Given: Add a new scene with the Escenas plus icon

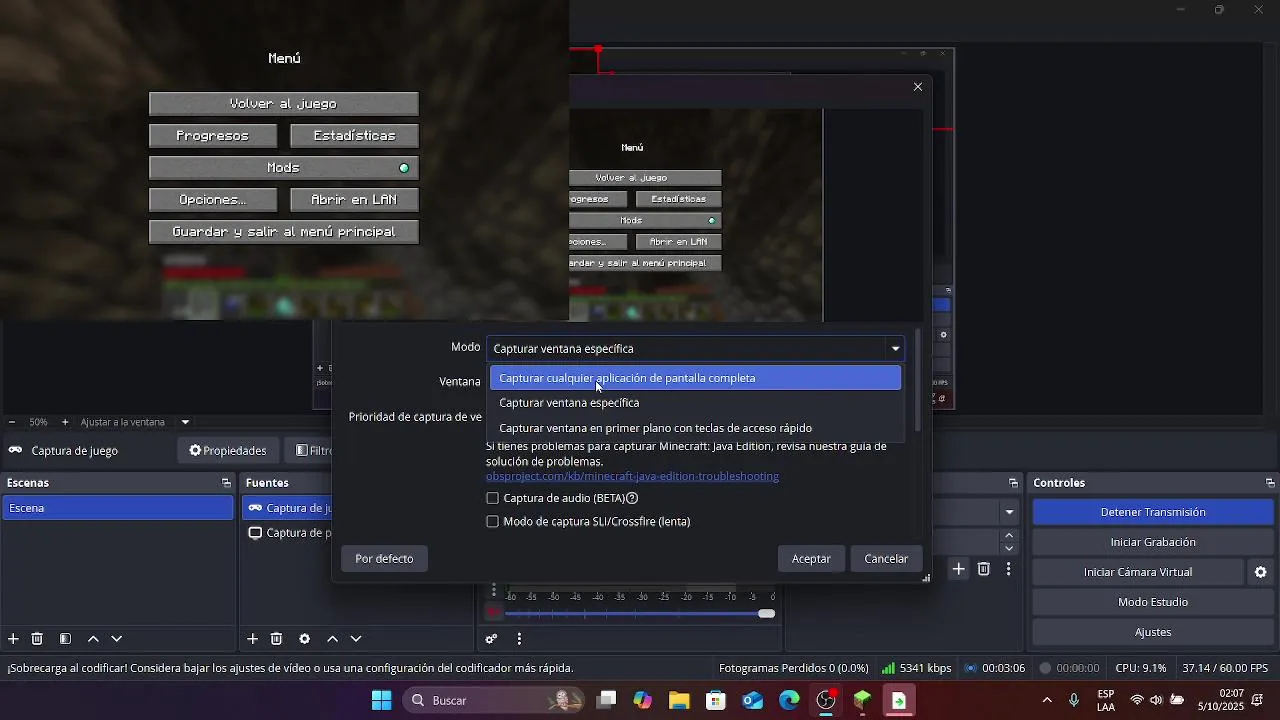Looking at the screenshot, I should tap(13, 639).
